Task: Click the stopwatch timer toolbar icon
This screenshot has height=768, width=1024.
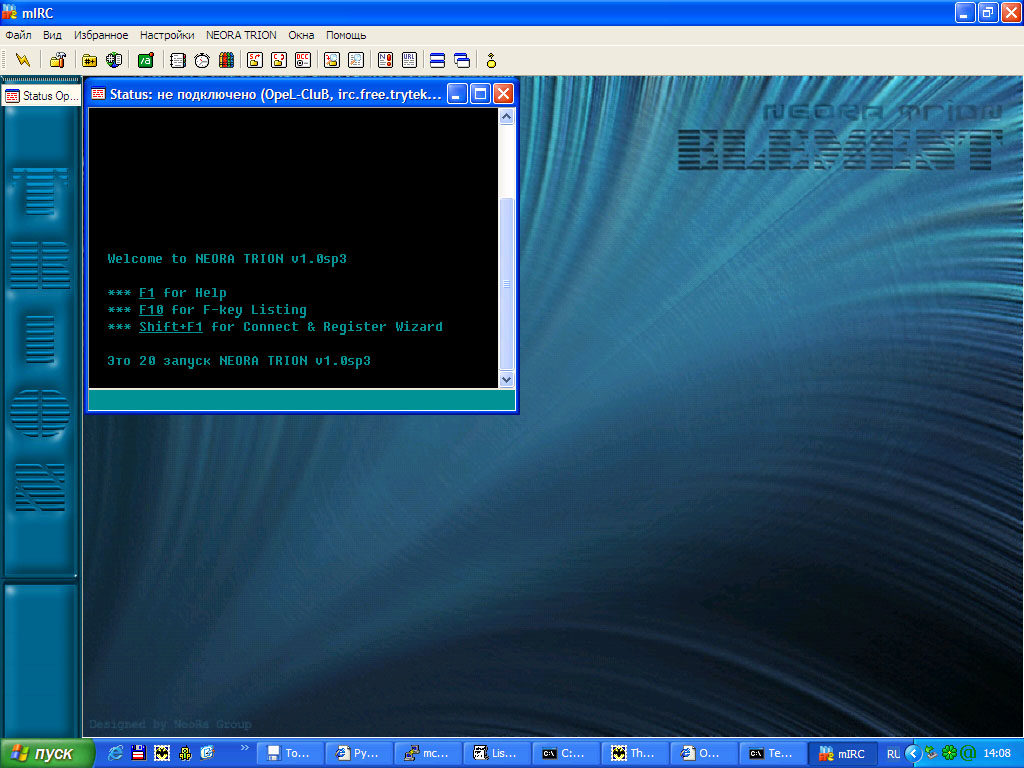Action: click(x=202, y=61)
